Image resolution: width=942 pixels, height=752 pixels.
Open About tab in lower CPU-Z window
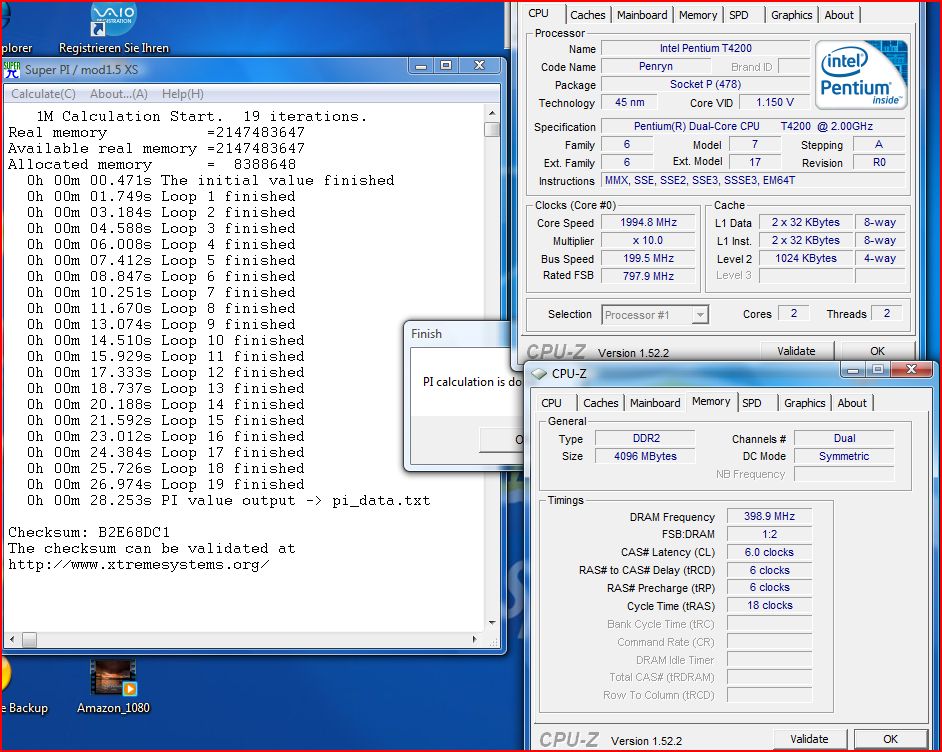(852, 403)
